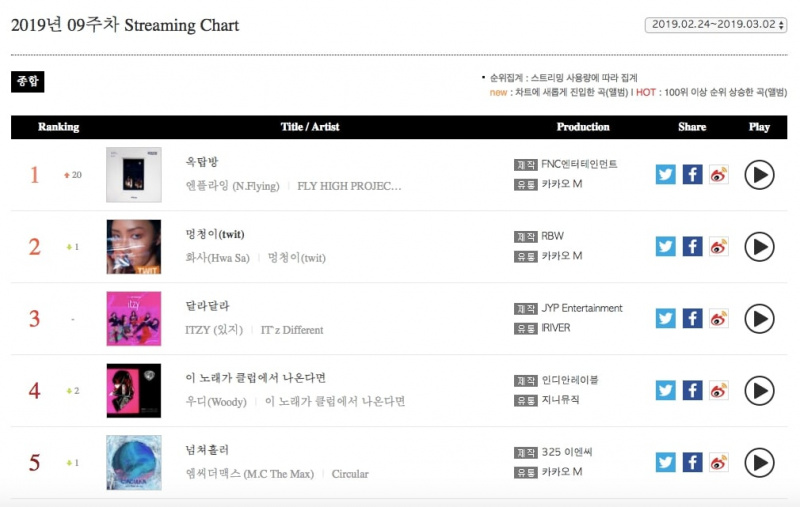800x507 pixels.
Task: Open the ITZY pink album cover thumbnail
Action: 134,319
